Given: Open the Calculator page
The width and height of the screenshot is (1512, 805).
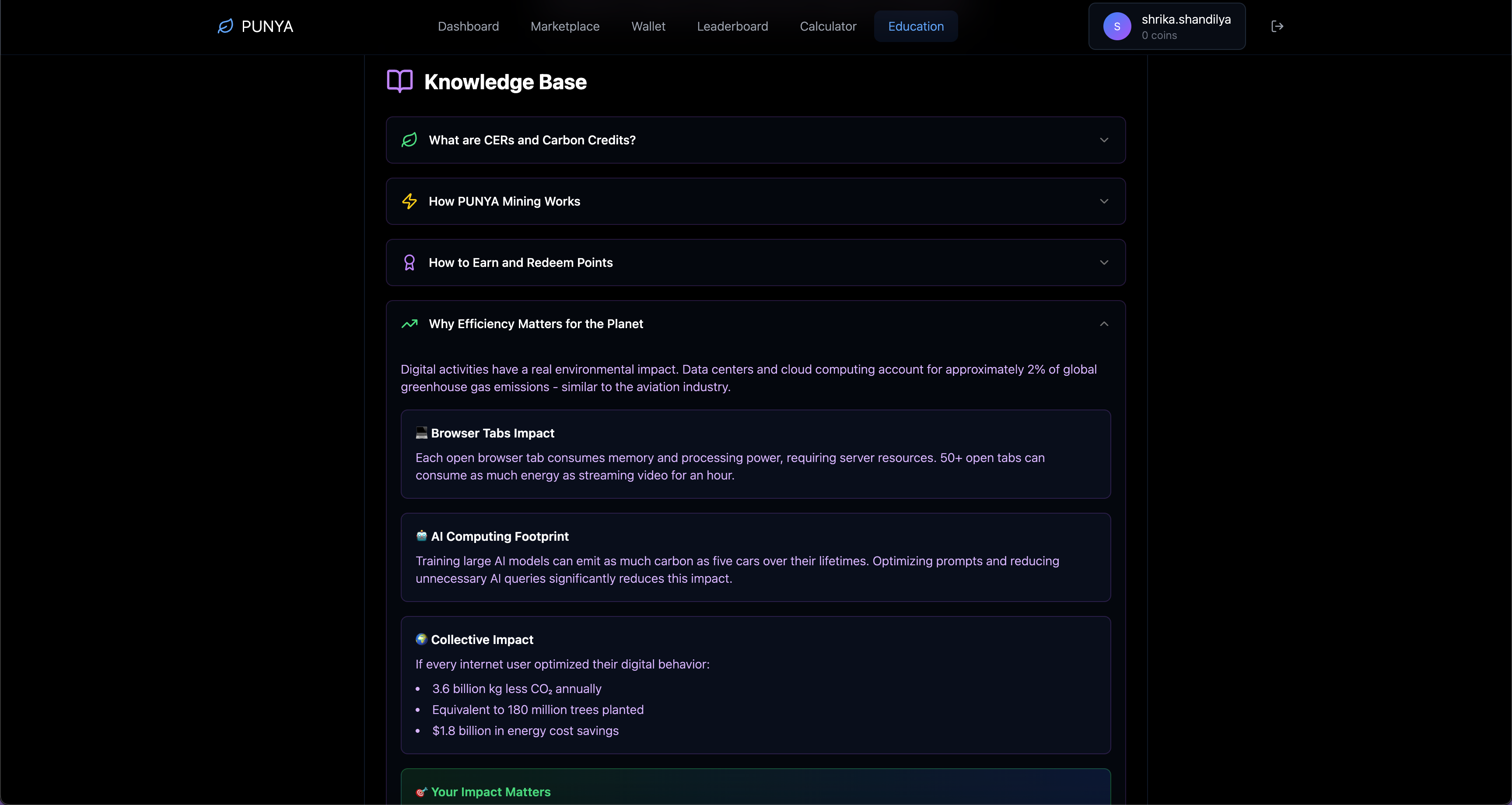Looking at the screenshot, I should pos(828,26).
